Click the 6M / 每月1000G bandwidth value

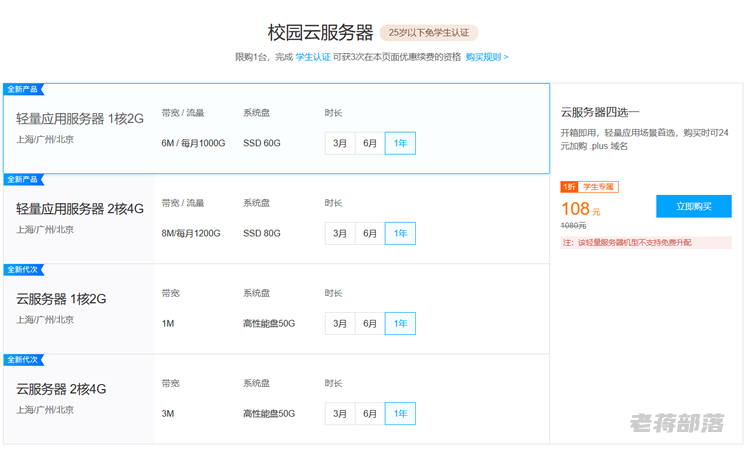193,143
